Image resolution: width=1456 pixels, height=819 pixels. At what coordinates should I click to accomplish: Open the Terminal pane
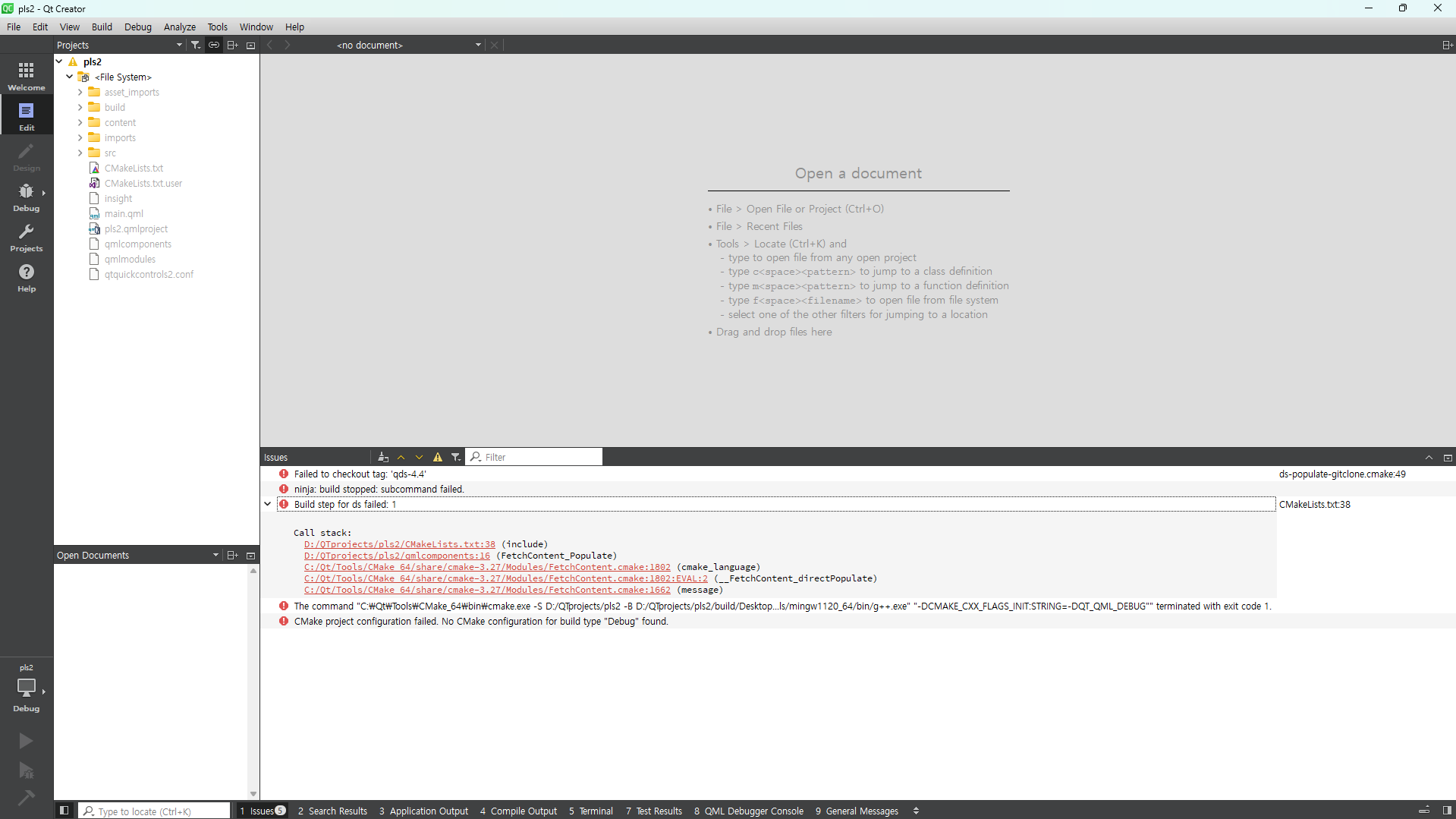591,811
